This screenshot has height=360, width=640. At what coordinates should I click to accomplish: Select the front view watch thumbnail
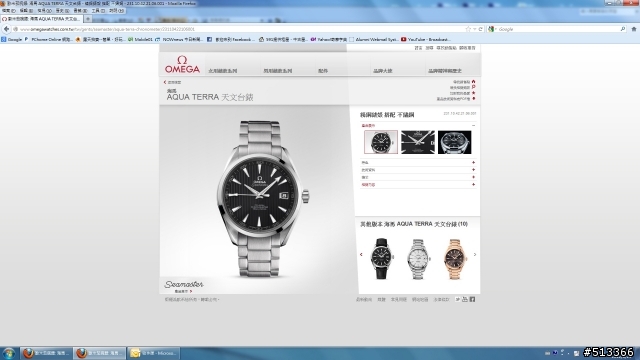(x=381, y=142)
